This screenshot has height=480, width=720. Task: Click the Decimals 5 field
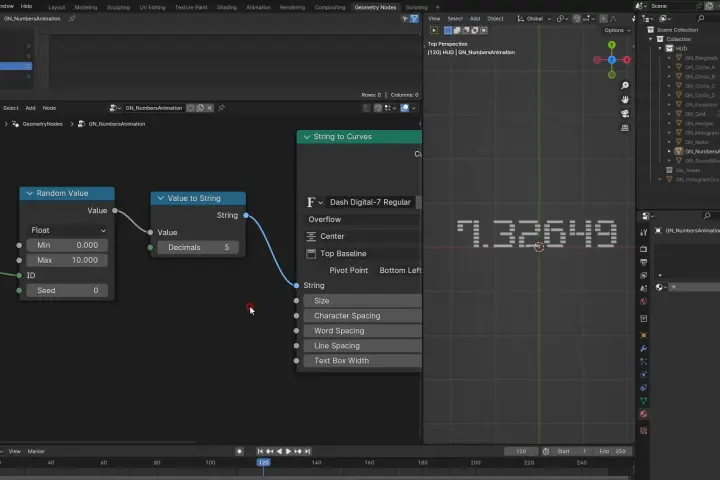(198, 248)
